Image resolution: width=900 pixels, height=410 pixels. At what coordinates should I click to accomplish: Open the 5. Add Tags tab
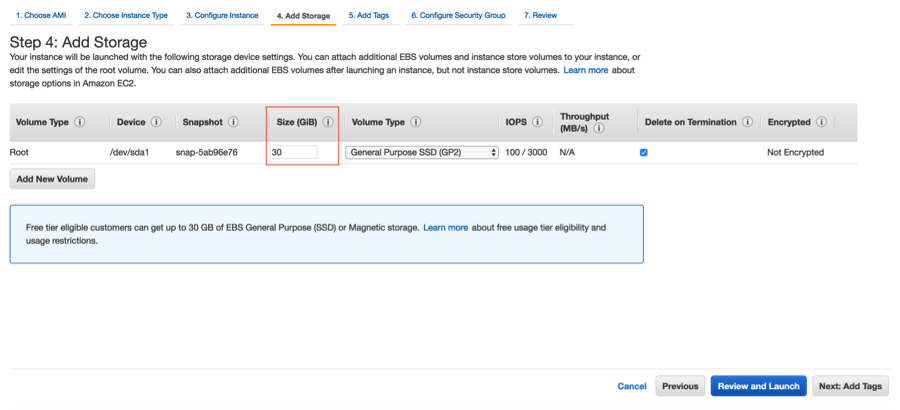(x=369, y=16)
